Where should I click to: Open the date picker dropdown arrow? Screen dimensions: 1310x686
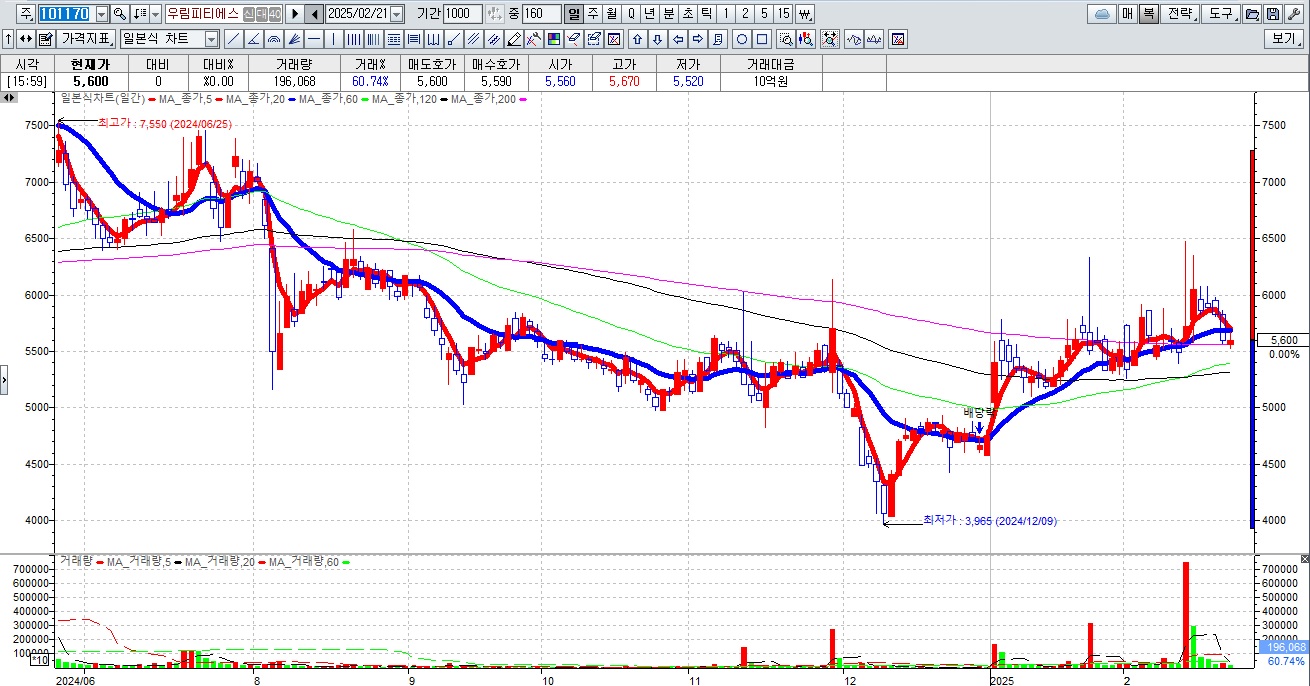397,14
